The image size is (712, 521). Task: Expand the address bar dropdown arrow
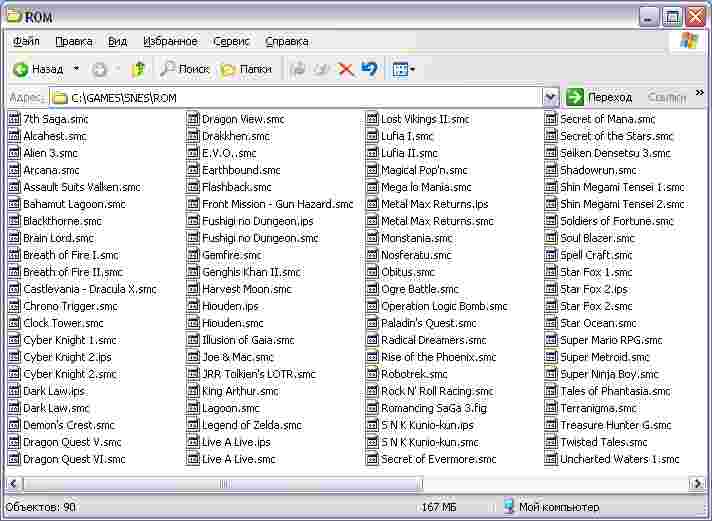pos(550,97)
